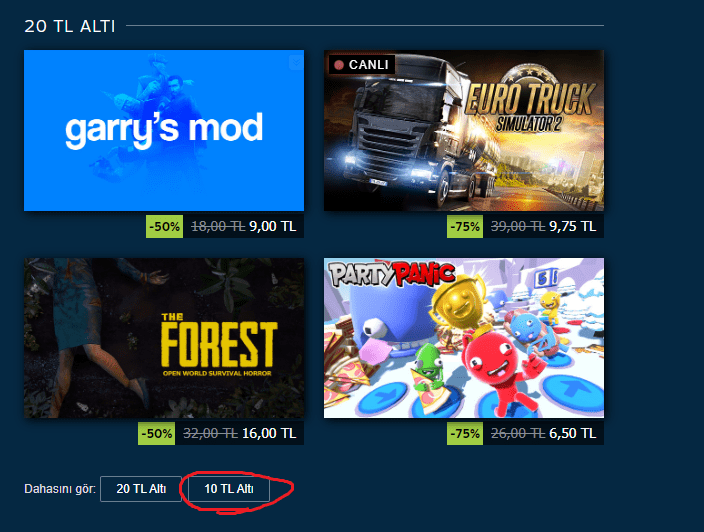The height and width of the screenshot is (532, 704).
Task: Open the Euro Truck Simulator 2 capsule
Action: [x=464, y=130]
